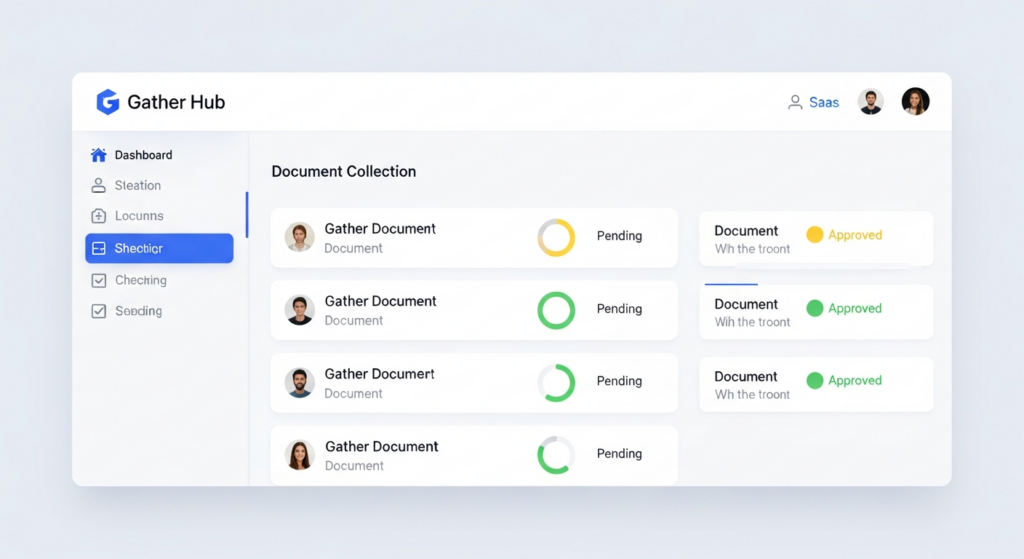Click the yellow progress ring in first row
Image resolution: width=1024 pixels, height=559 pixels.
click(556, 238)
